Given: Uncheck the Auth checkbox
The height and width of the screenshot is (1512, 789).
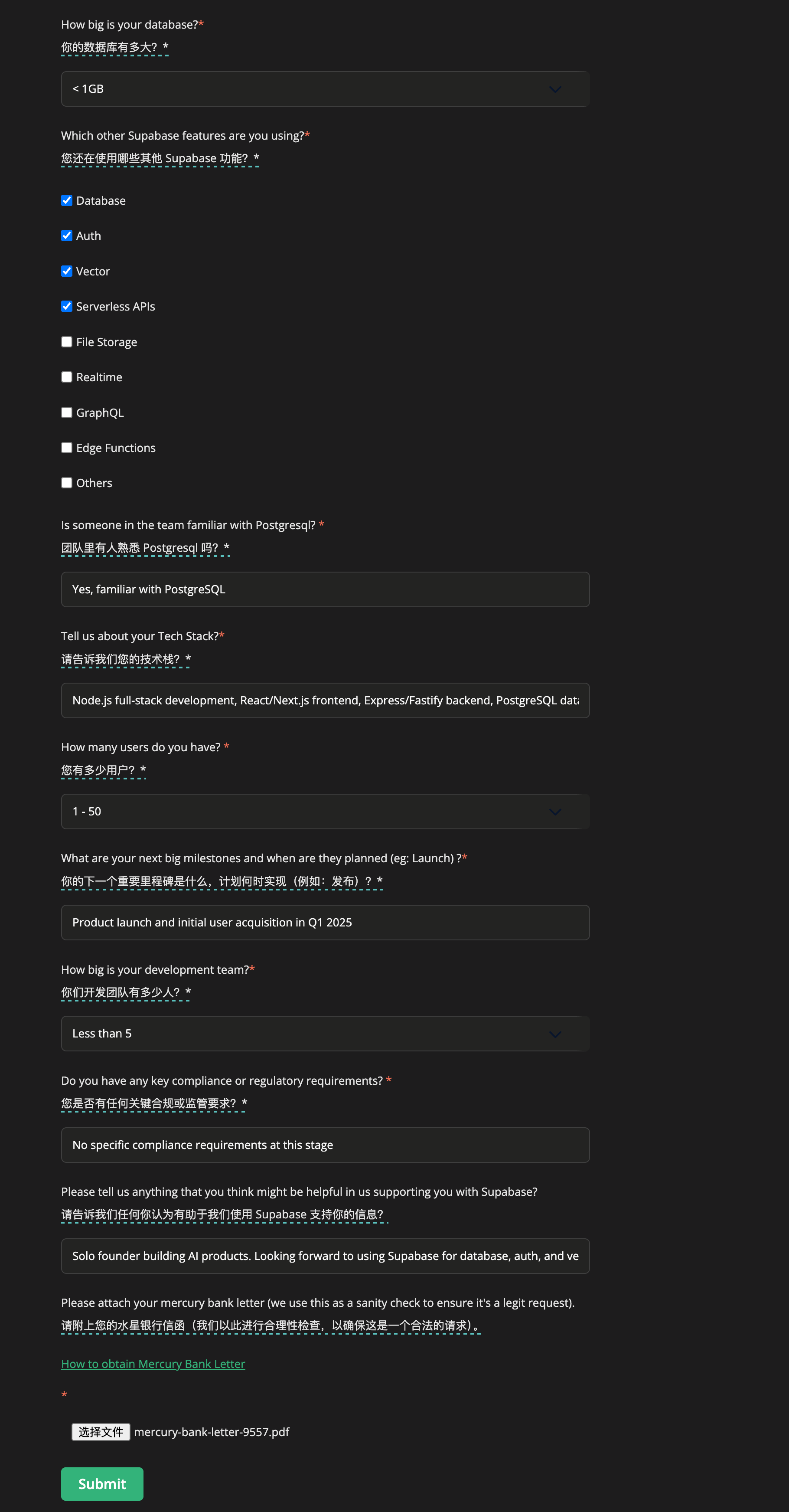Looking at the screenshot, I should (x=66, y=236).
